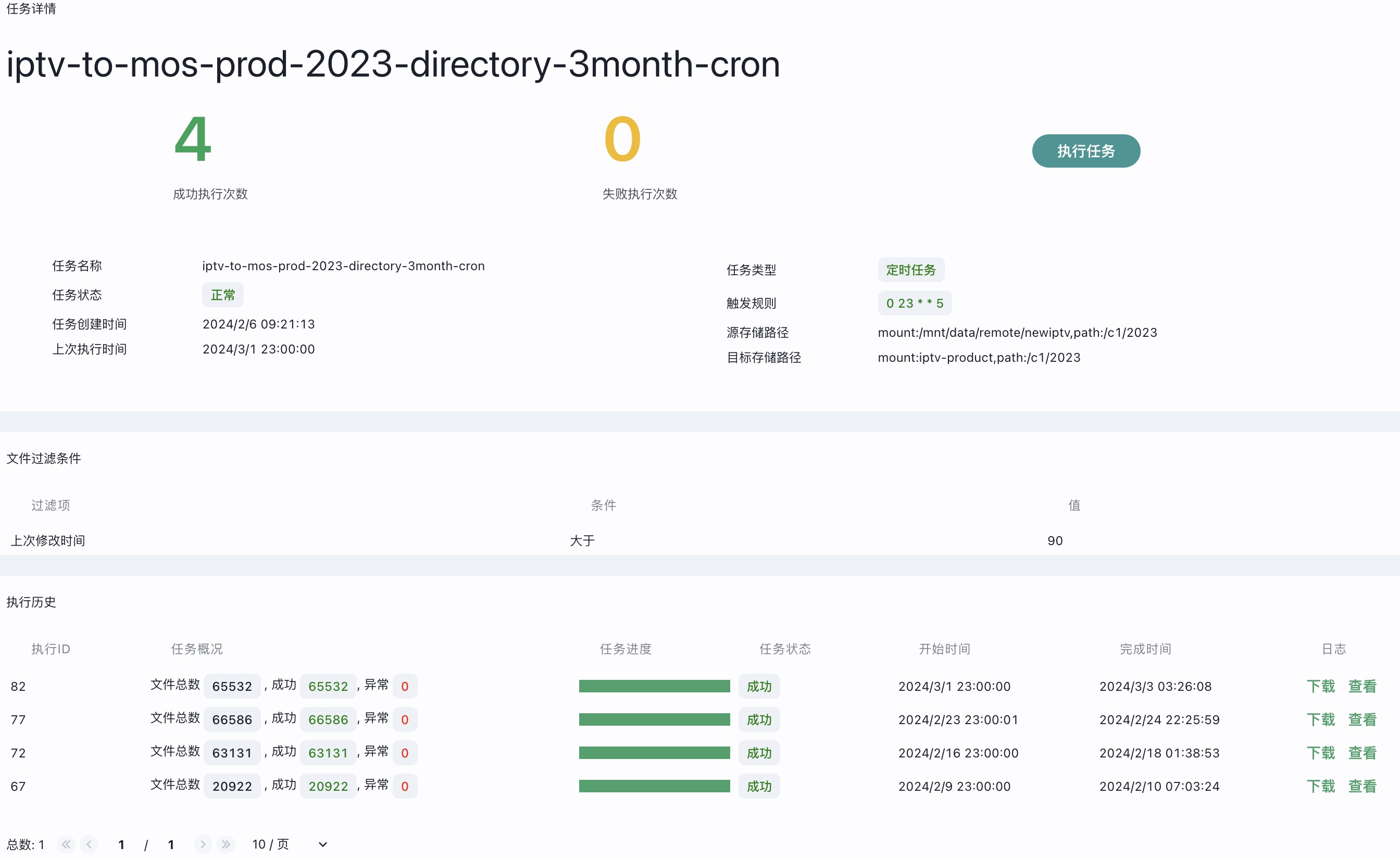1400x860 pixels.
Task: Download log for execution ID 67
Action: 1320,786
